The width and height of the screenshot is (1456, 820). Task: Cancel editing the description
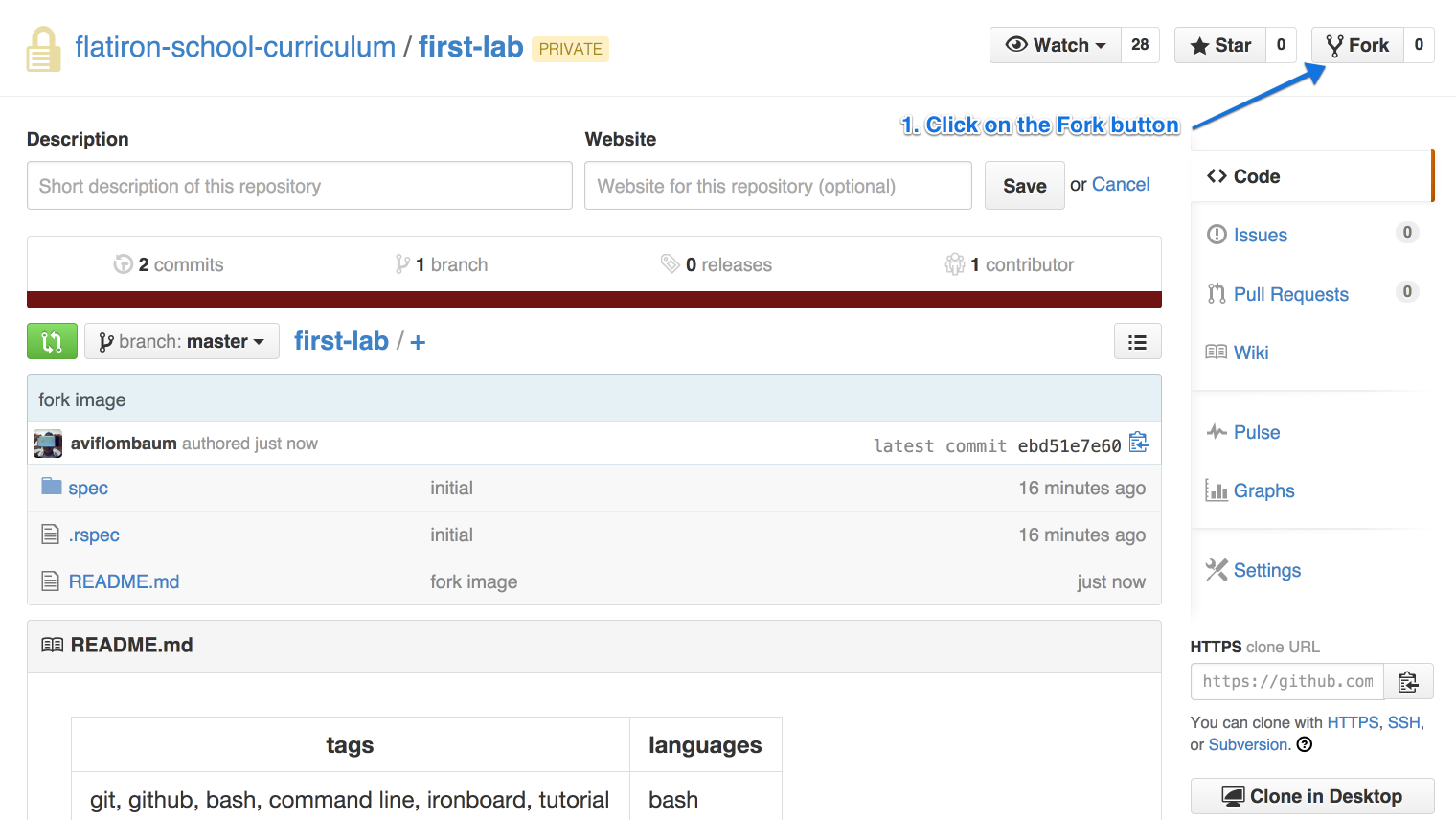(x=1121, y=184)
